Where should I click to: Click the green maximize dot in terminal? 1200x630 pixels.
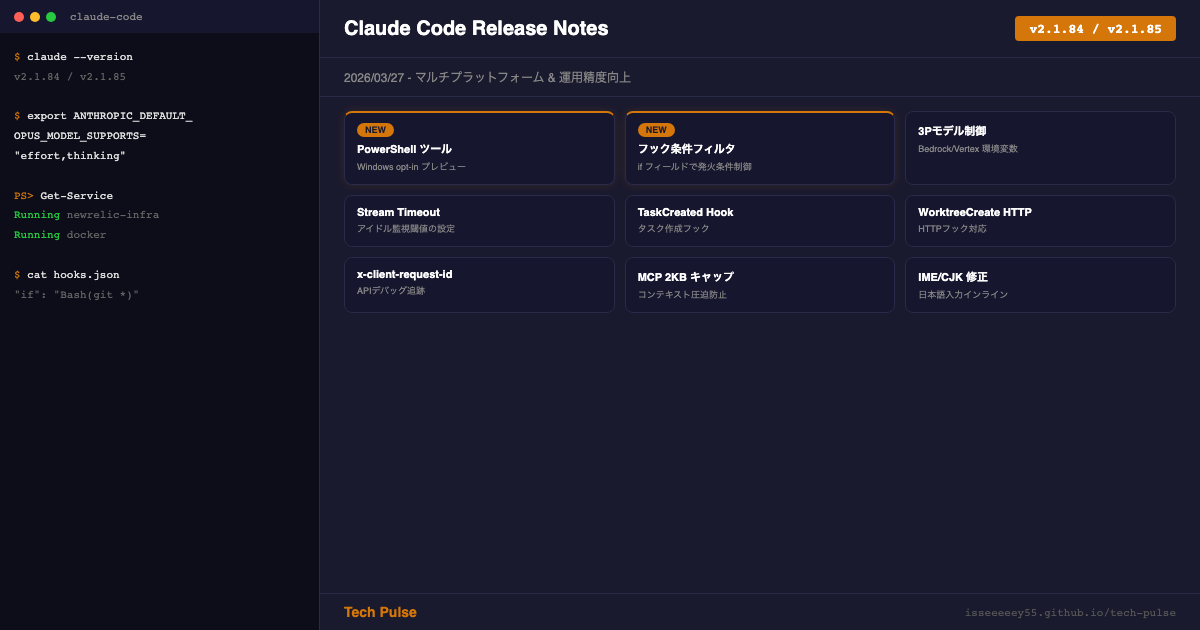(x=51, y=17)
